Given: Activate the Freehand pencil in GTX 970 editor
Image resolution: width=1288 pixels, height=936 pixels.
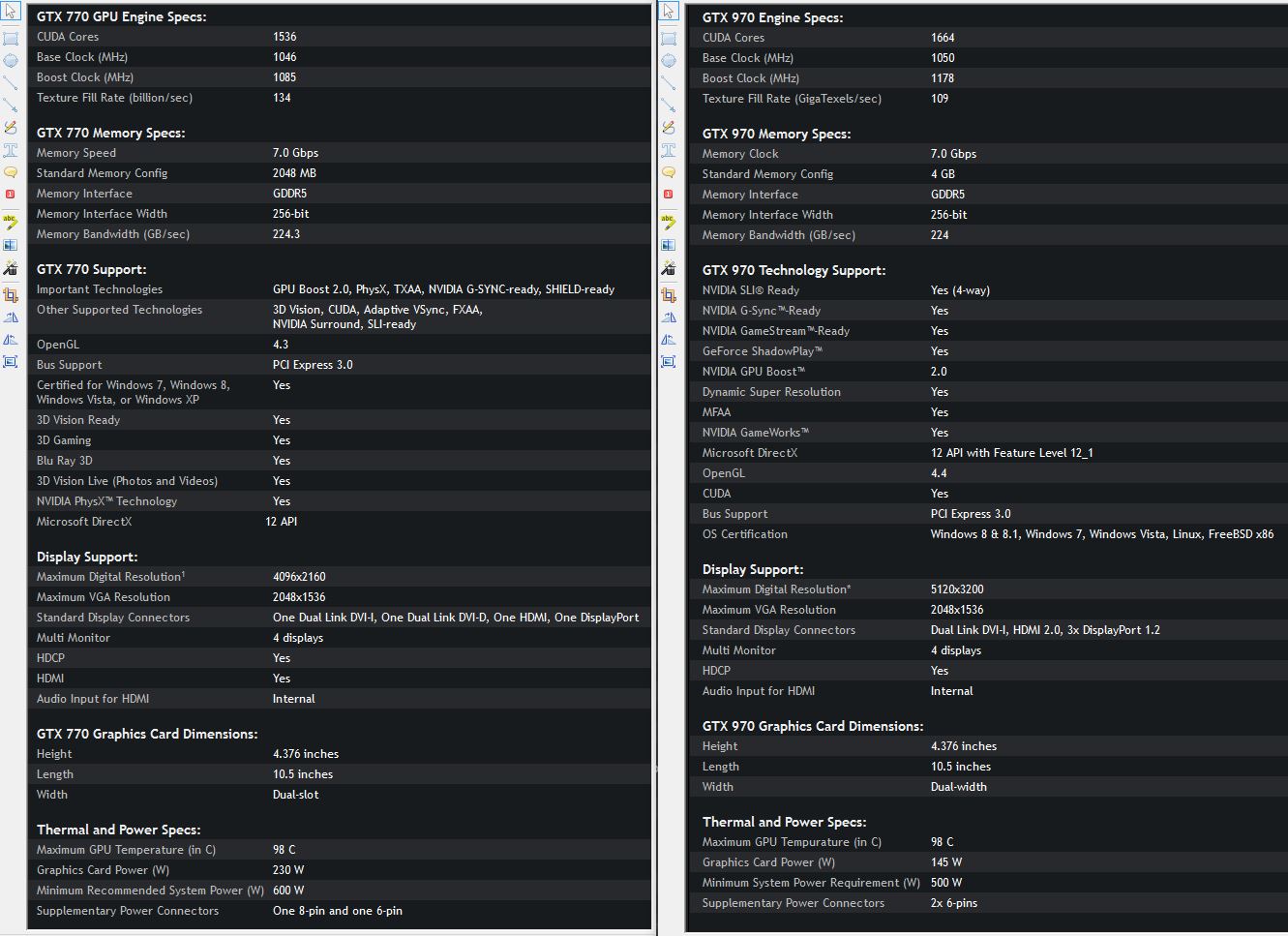Looking at the screenshot, I should click(669, 128).
